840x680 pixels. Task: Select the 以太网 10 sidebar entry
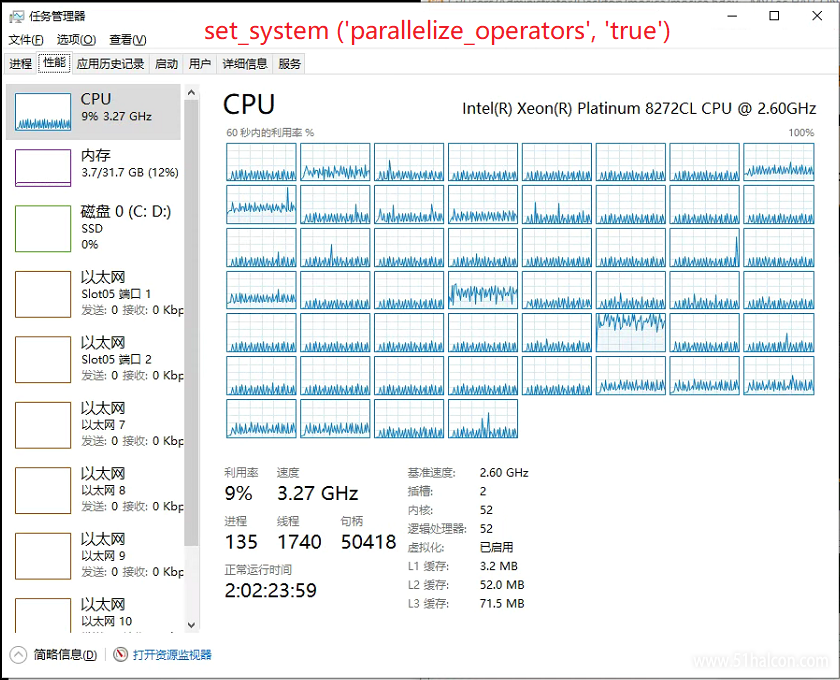(94, 612)
